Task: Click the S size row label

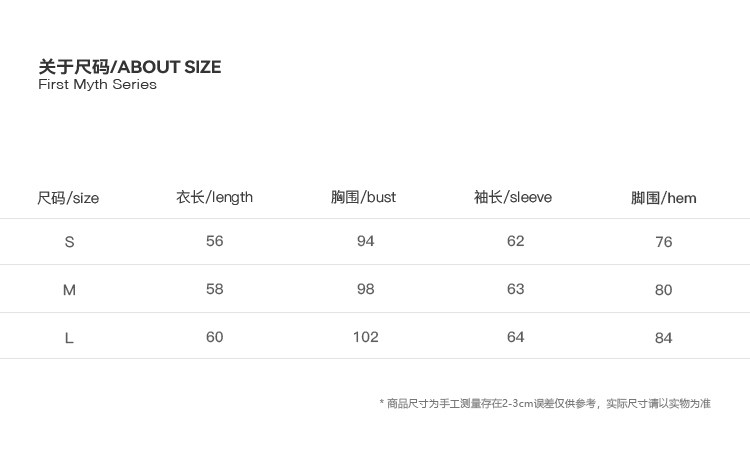Action: (x=69, y=242)
